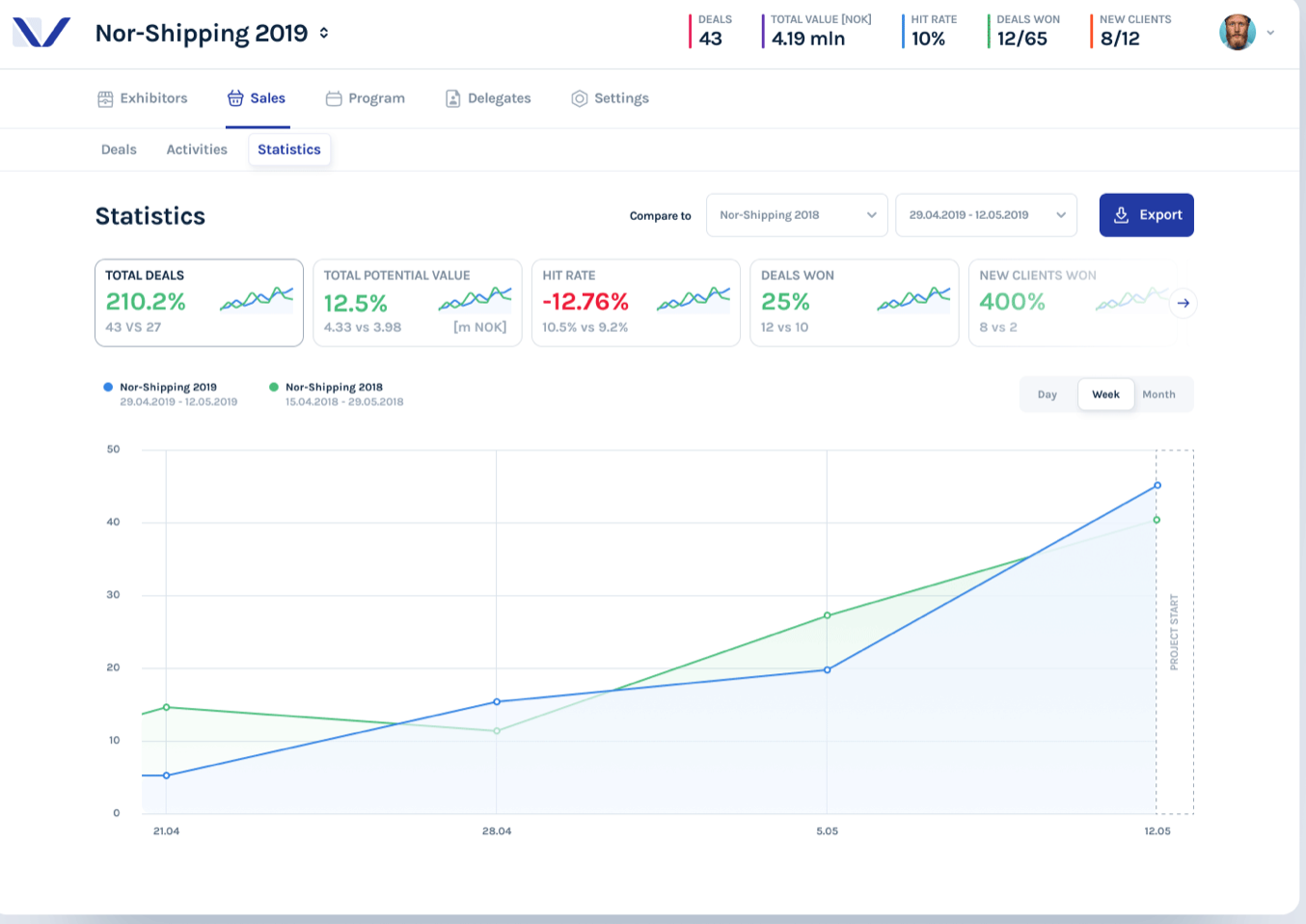Click the Nor-Shipping 2018 legend label
The image size is (1306, 924).
pos(334,387)
